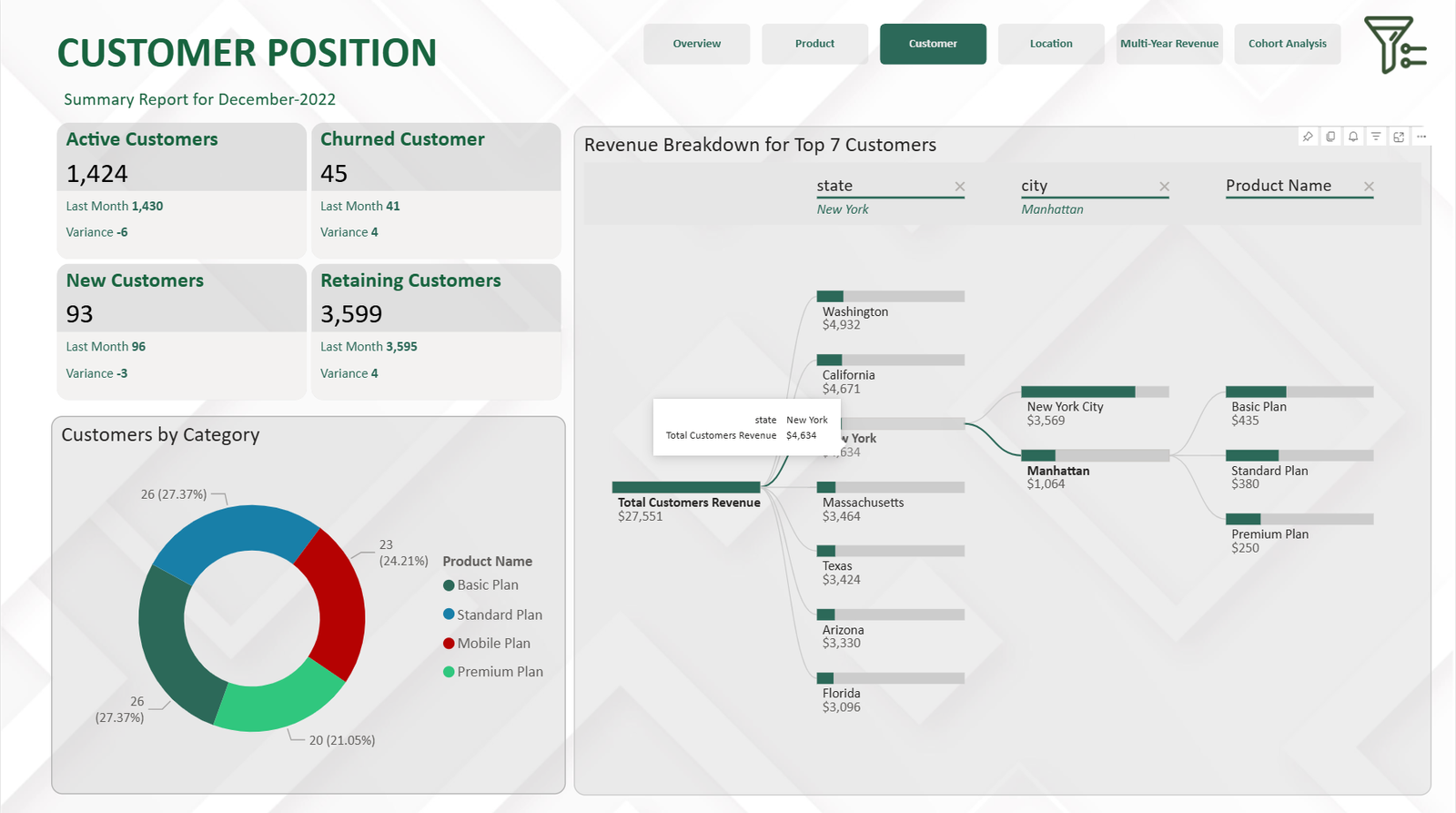Image resolution: width=1456 pixels, height=813 pixels.
Task: Open the Cohort Analysis tab
Action: [x=1287, y=44]
